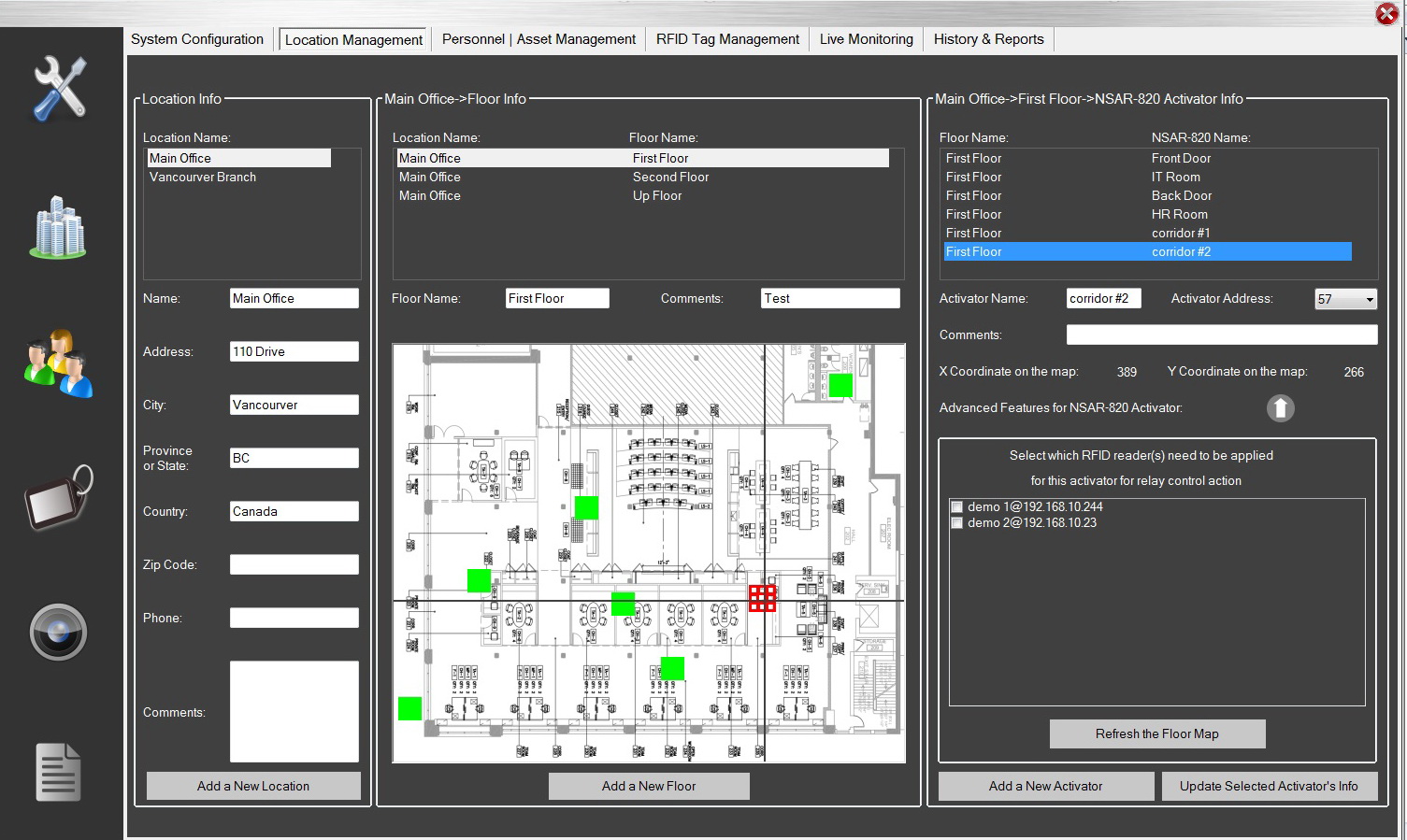
Task: Select the RFID tag keyfob icon
Action: pyautogui.click(x=58, y=499)
